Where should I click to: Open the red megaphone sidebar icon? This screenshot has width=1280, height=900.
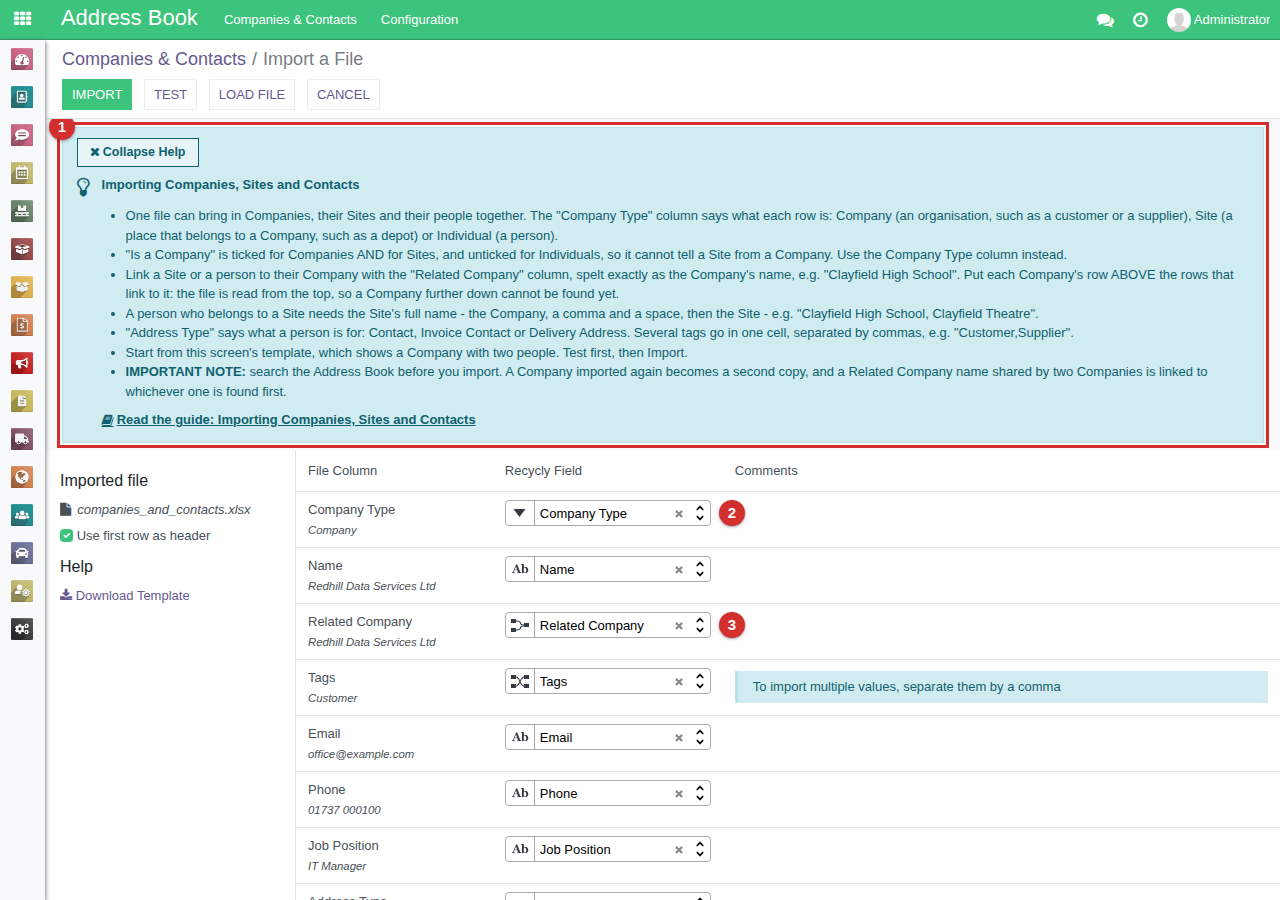(22, 363)
